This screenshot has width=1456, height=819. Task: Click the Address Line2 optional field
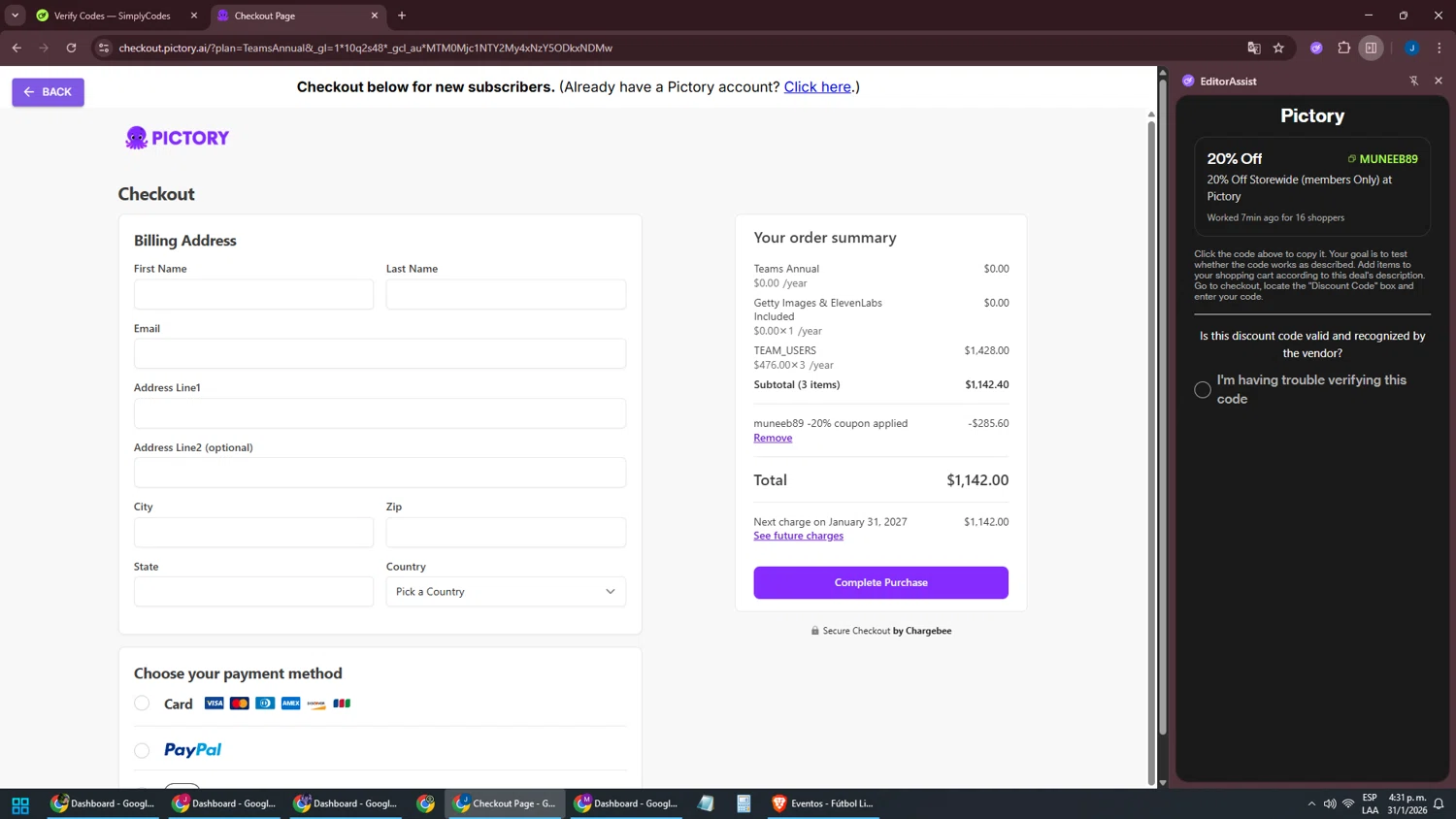coord(380,473)
